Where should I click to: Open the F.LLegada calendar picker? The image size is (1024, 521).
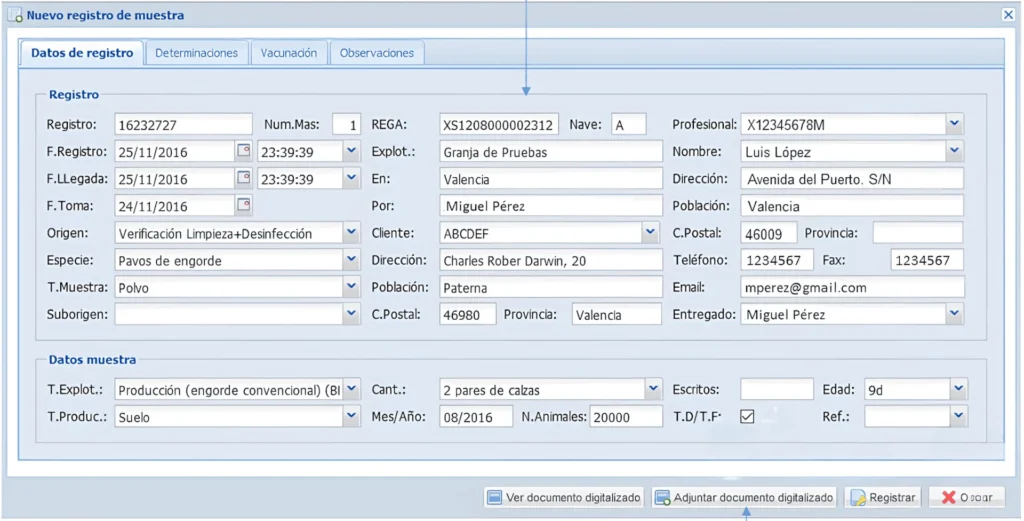(243, 178)
